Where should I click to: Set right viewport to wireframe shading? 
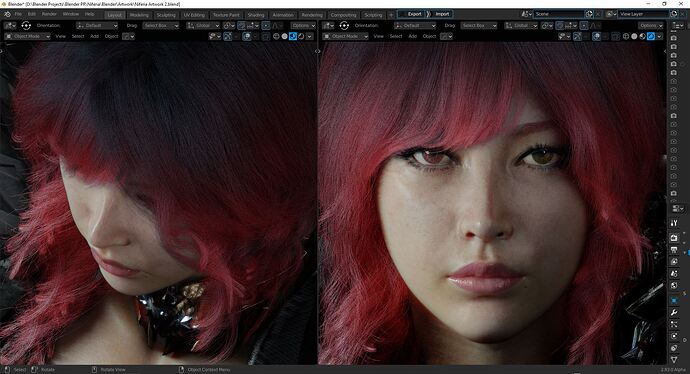(626, 37)
